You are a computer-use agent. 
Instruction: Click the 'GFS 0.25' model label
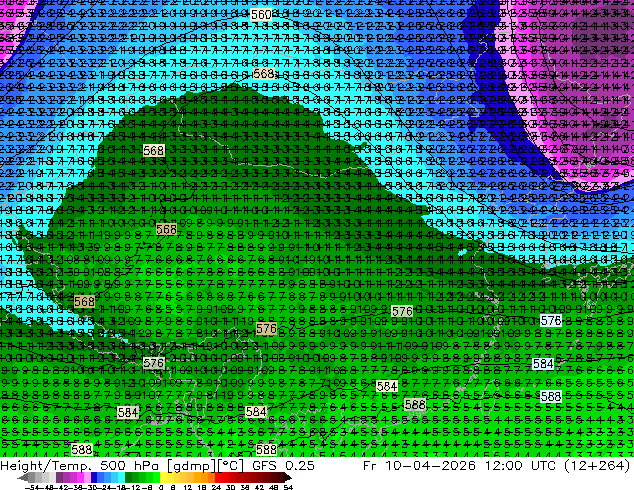pos(283,466)
